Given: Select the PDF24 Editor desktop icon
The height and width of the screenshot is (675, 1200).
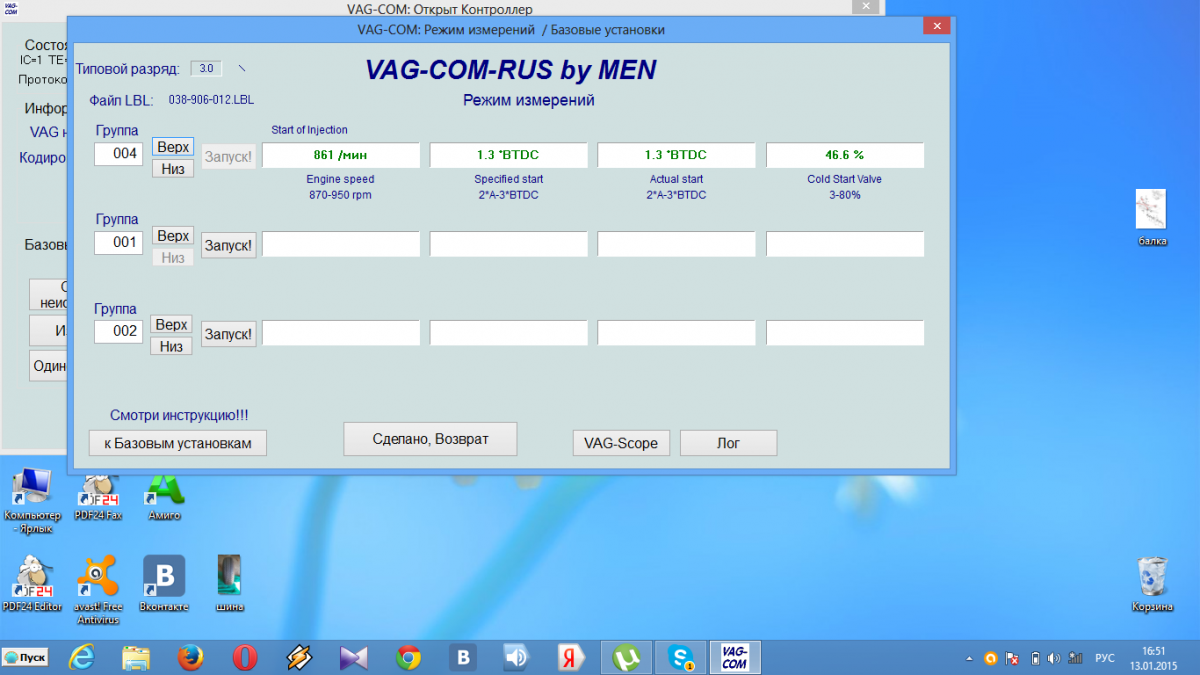Looking at the screenshot, I should 32,583.
